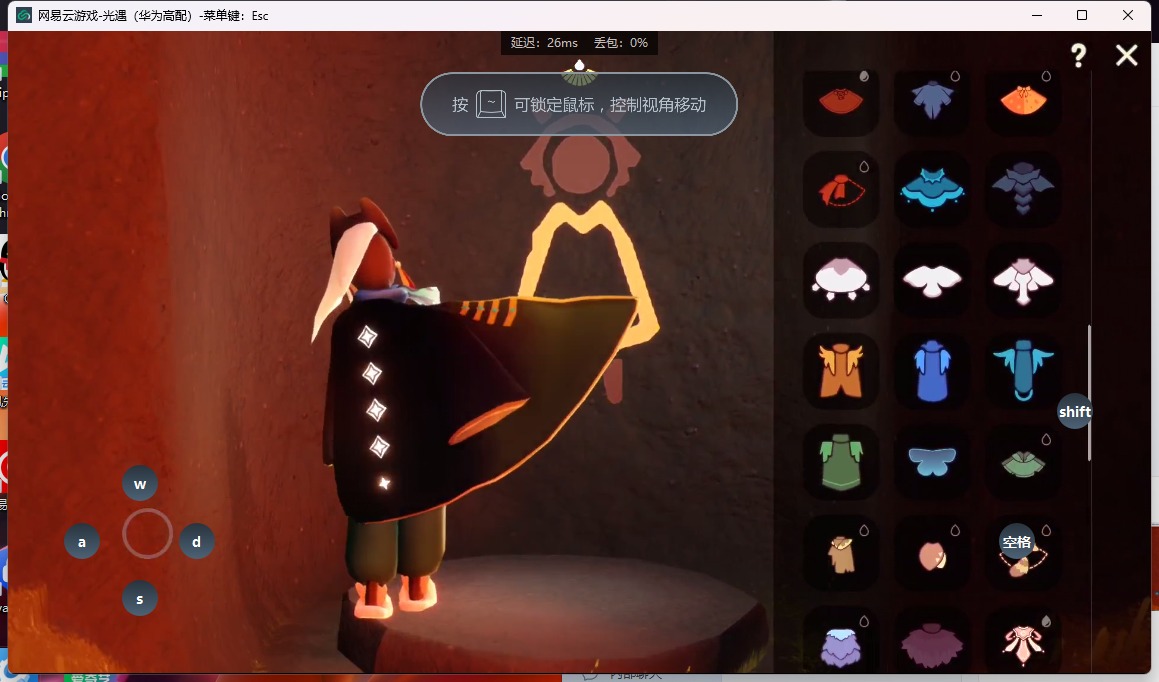Image resolution: width=1159 pixels, height=682 pixels.
Task: Choose the small green collared cape
Action: pyautogui.click(x=1023, y=464)
